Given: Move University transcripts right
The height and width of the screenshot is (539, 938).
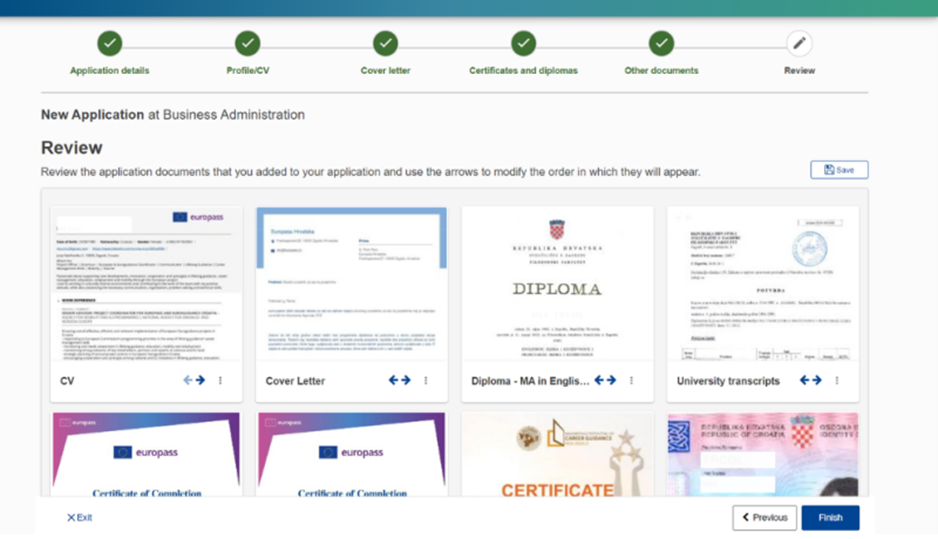Looking at the screenshot, I should click(x=817, y=380).
